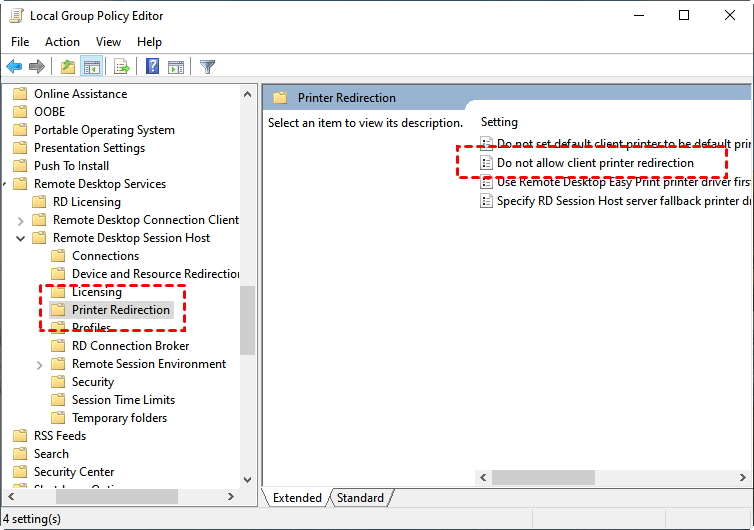Expand the Remote Session Environment node
Screen dimensions: 754x530
click(x=40, y=364)
